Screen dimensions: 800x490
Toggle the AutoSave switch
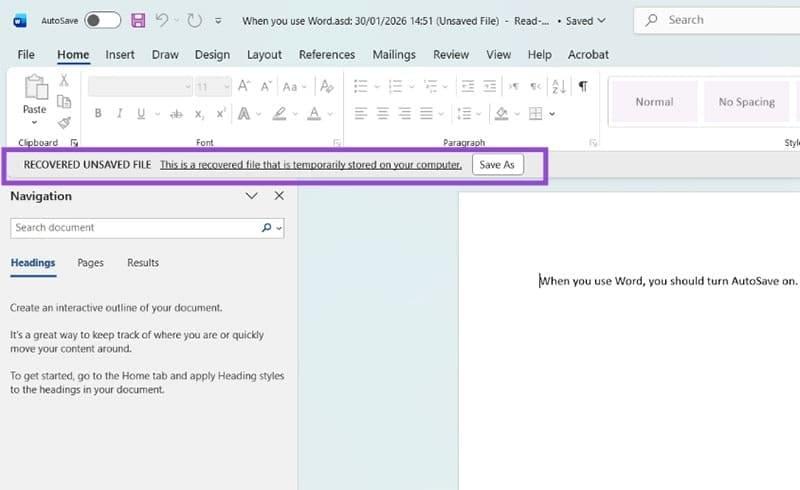click(x=102, y=20)
